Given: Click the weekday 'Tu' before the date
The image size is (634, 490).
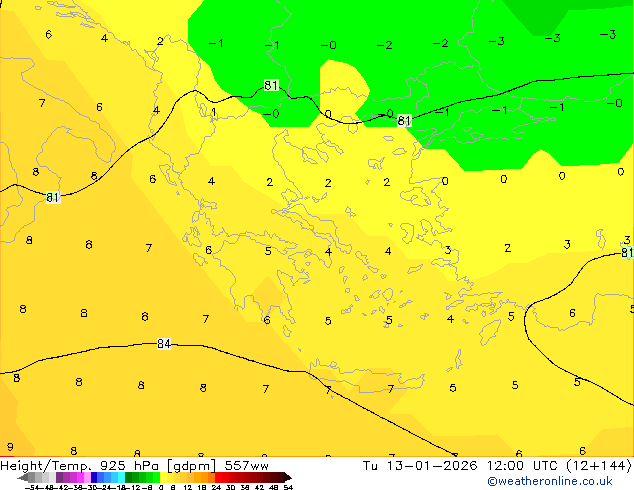Looking at the screenshot, I should point(370,466).
